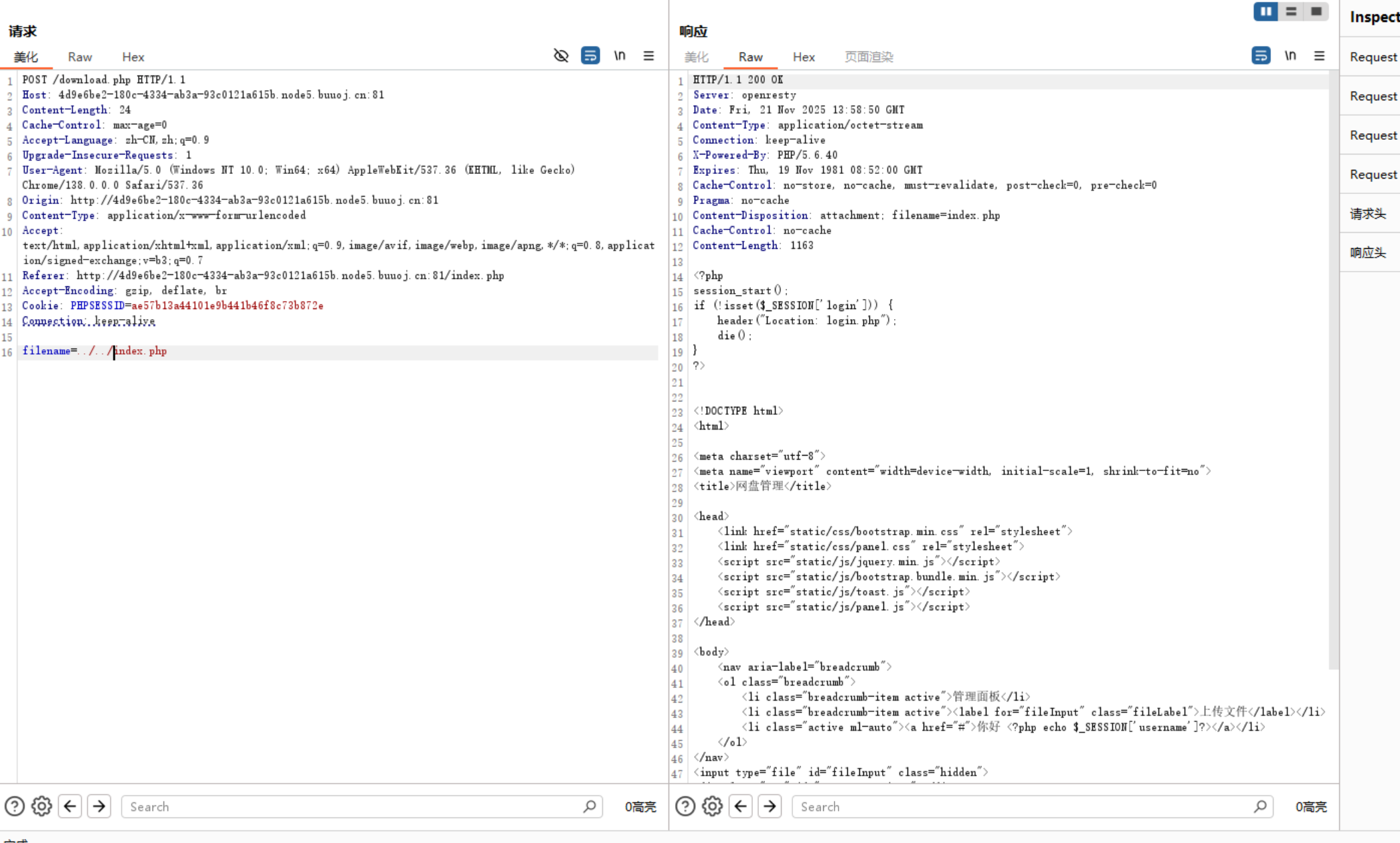The image size is (1400, 843).
Task: Show newline characters in request editor
Action: coord(620,56)
